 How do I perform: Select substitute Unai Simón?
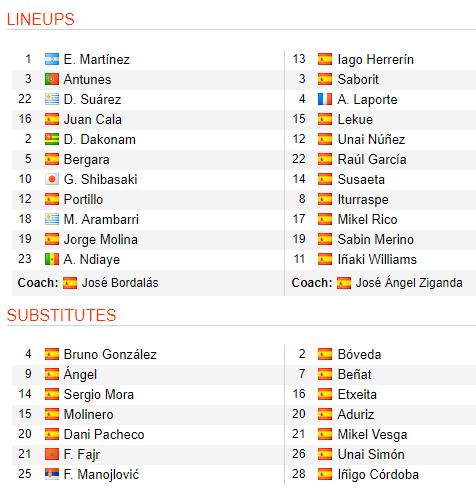371,454
